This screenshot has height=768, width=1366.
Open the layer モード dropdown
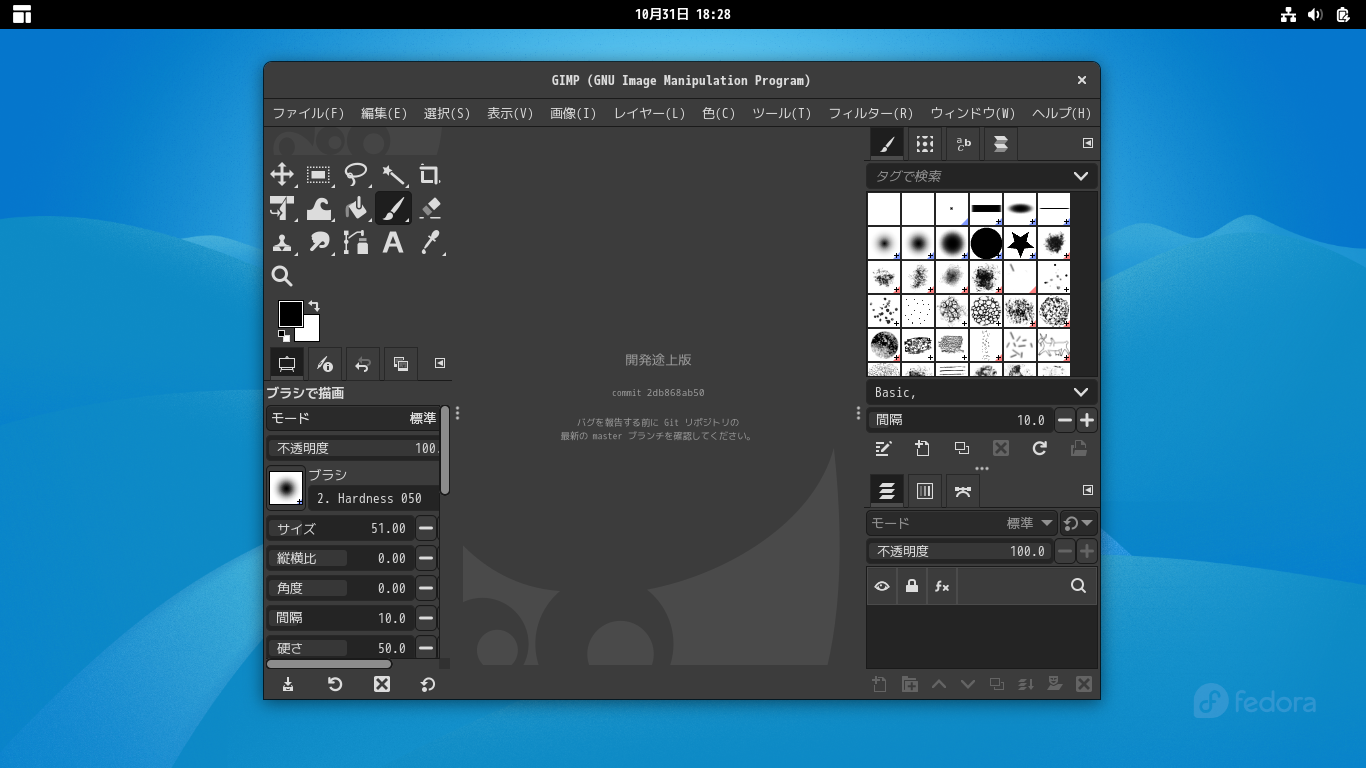coord(962,523)
